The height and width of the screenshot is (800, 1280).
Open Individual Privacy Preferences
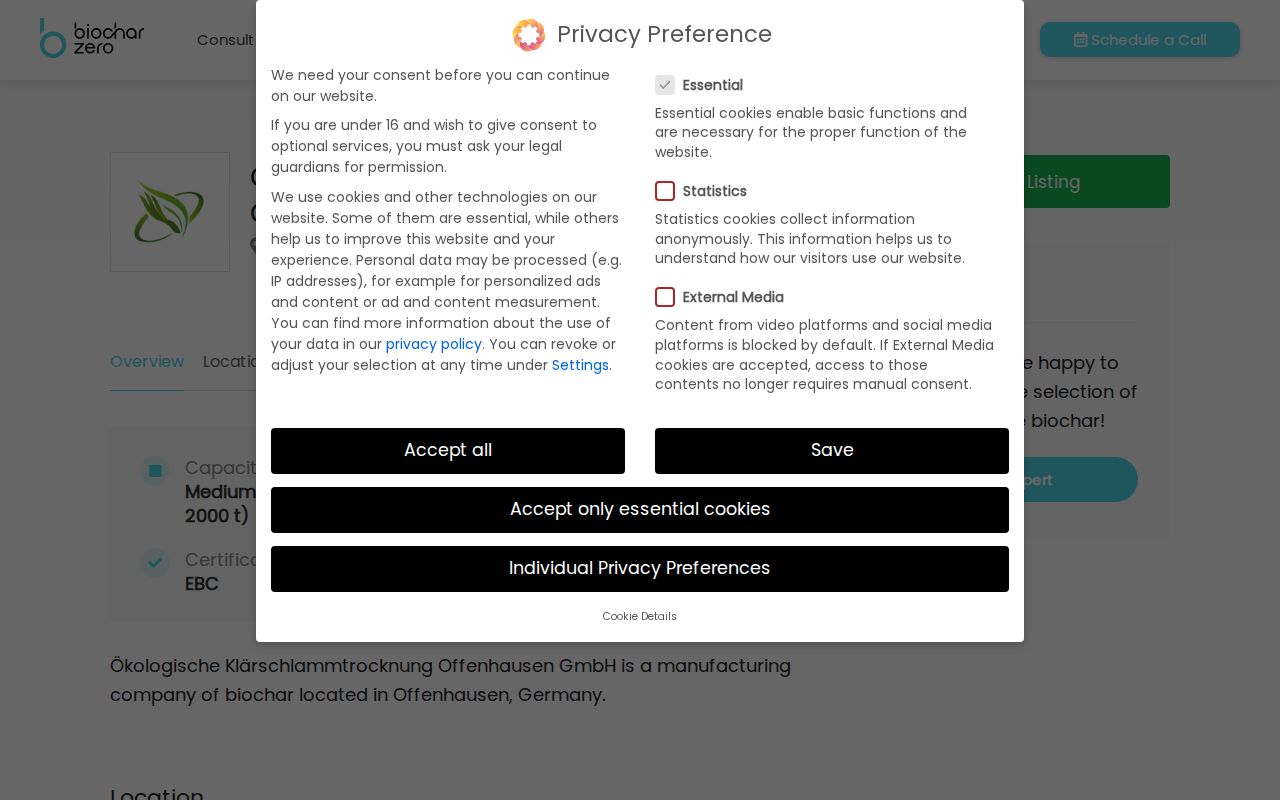pos(640,569)
